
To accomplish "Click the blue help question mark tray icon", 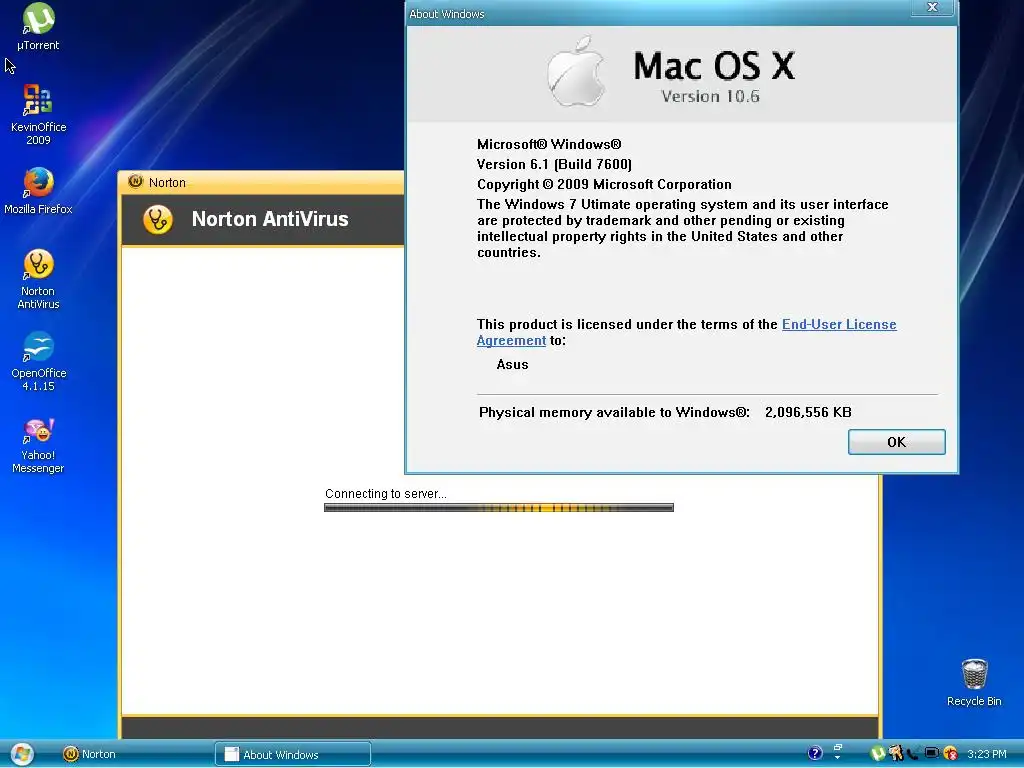I will [815, 753].
